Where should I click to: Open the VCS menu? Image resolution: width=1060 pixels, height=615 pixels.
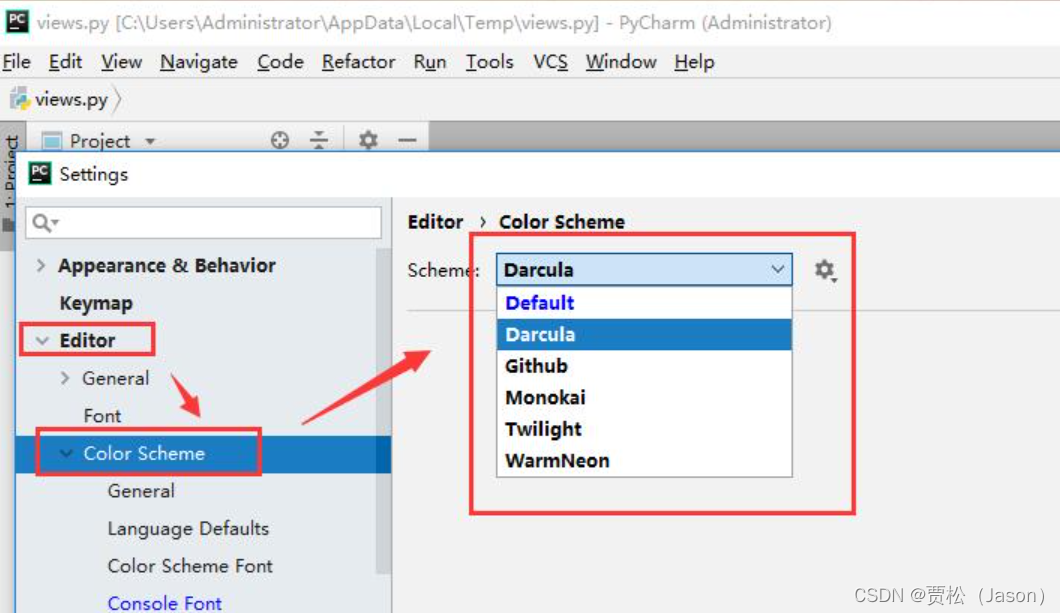[550, 62]
